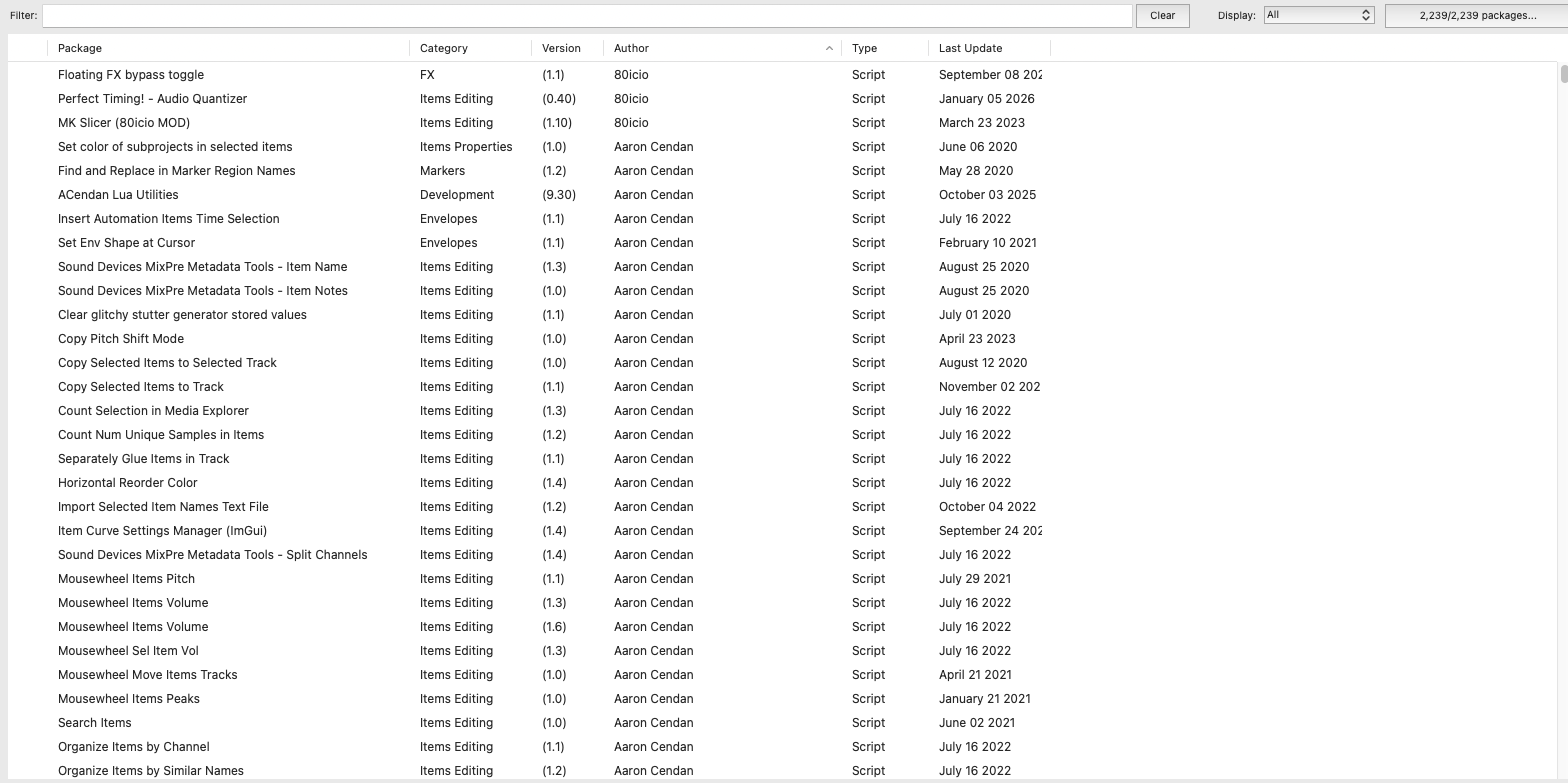1568x783 pixels.
Task: Select the Floating FX bypass toggle package
Action: click(131, 75)
